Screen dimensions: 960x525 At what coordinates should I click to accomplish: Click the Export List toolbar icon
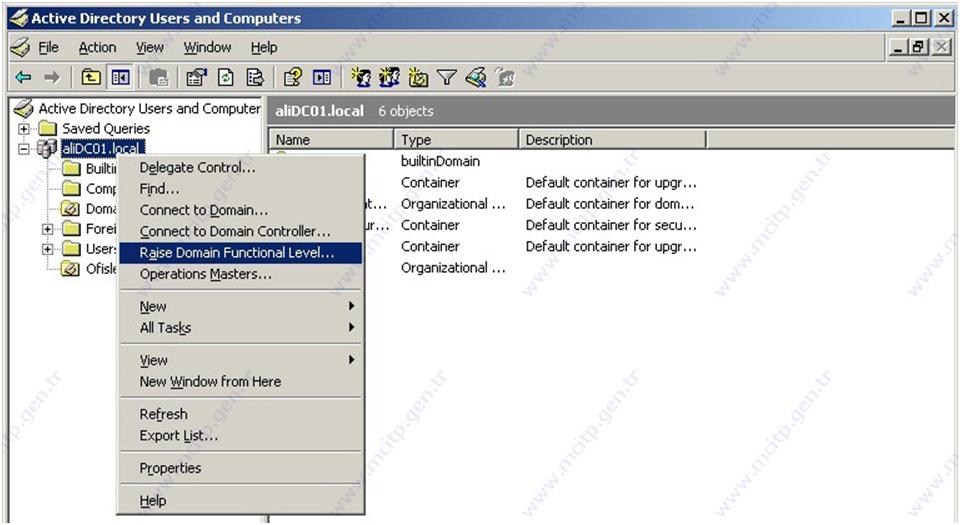pos(255,77)
